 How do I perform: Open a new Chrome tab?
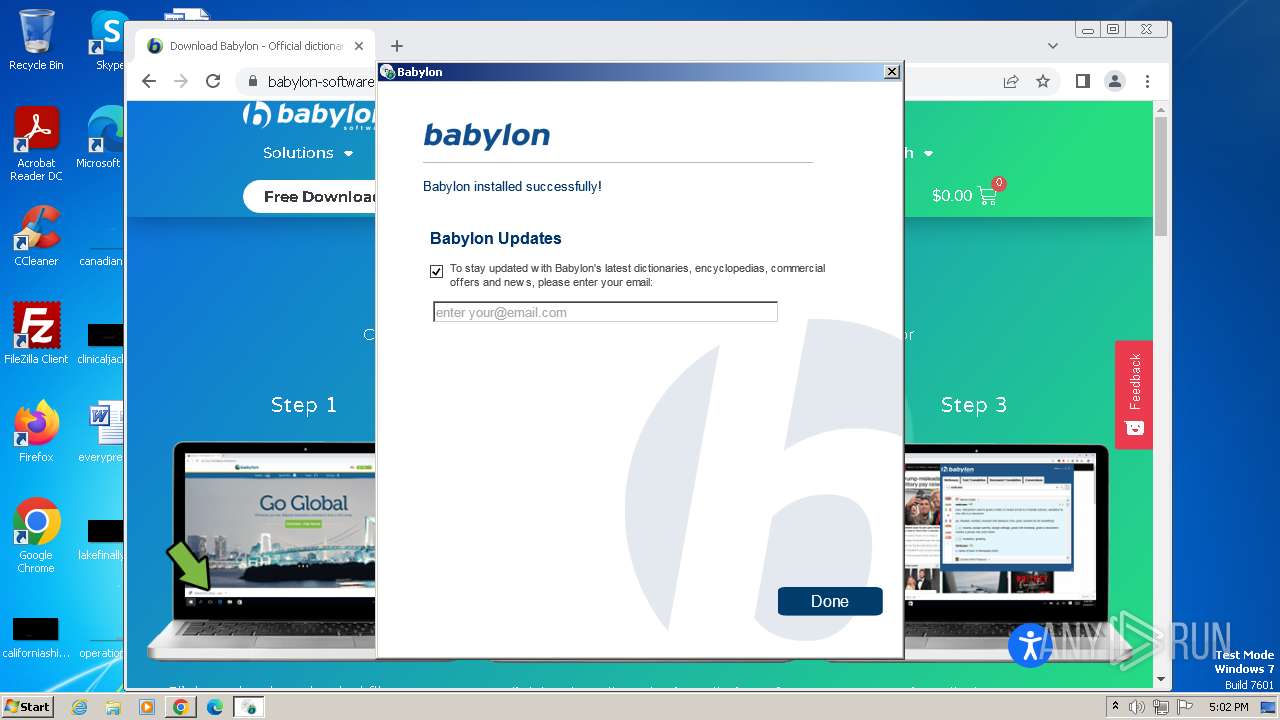(x=397, y=46)
